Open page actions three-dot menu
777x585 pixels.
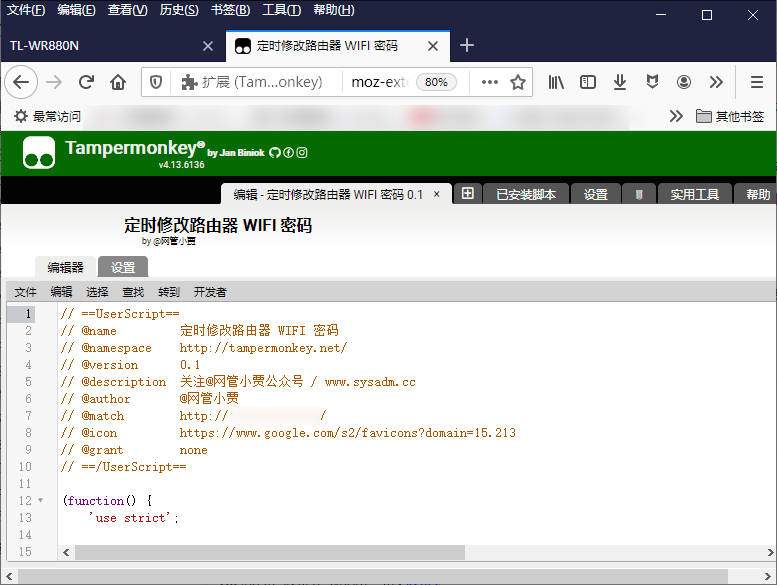click(x=490, y=82)
